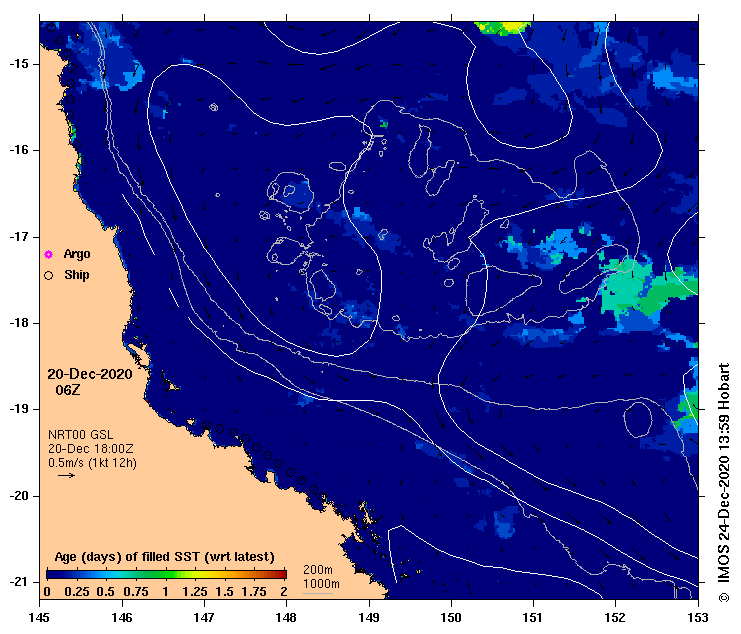Click the '153' longitude axis label
Screen dimensions: 741x634
tap(698, 617)
